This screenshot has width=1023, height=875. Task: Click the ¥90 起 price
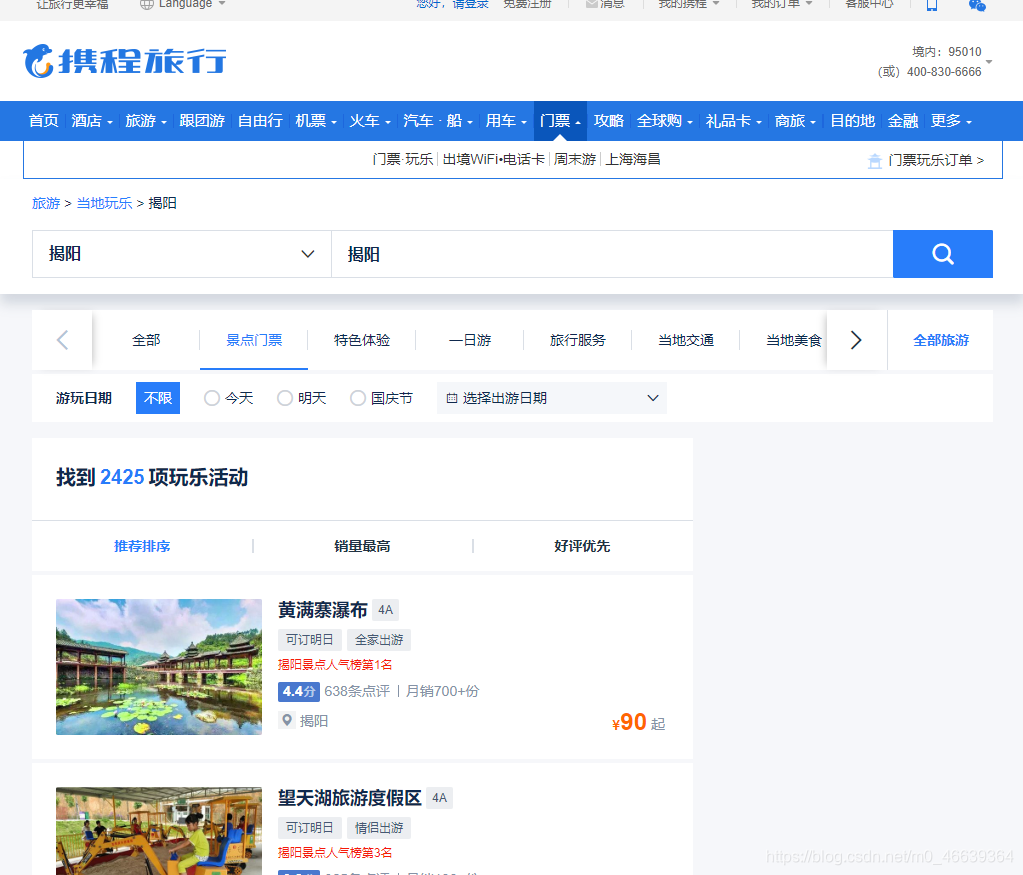pyautogui.click(x=639, y=722)
